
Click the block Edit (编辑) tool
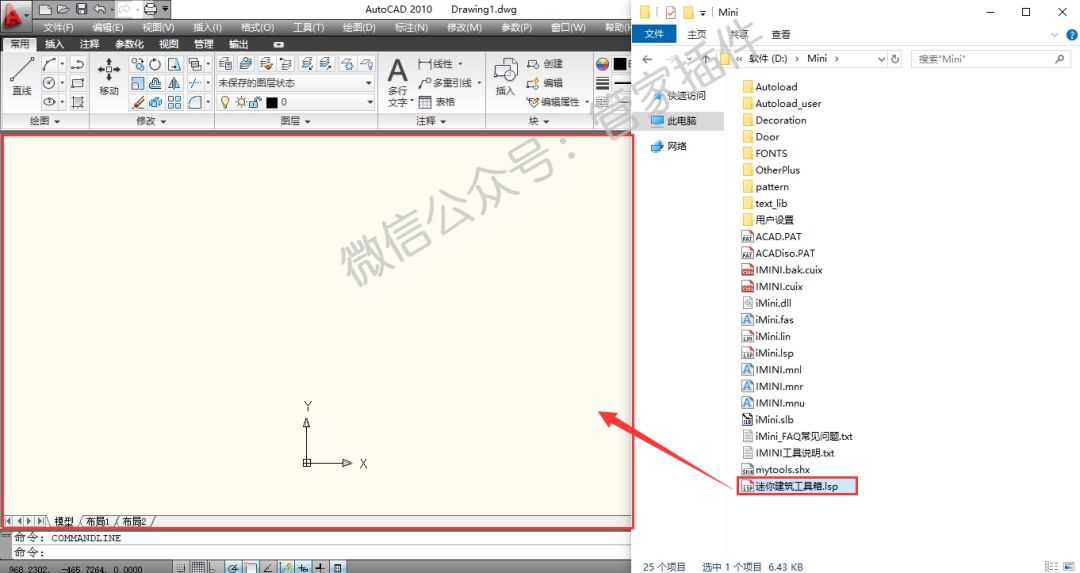(545, 83)
